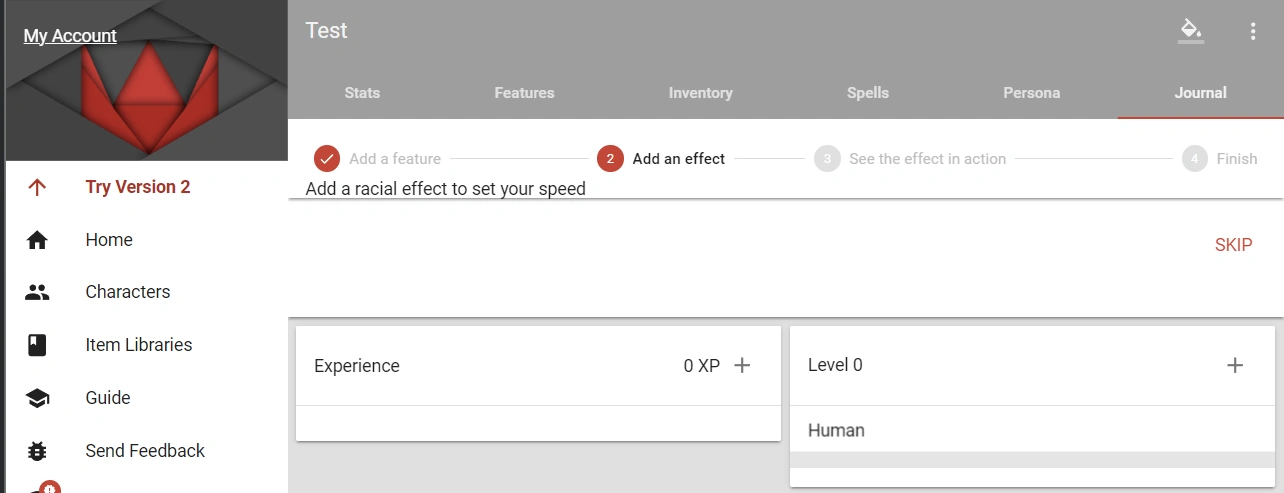Select the Human race entry
This screenshot has height=493, width=1284.
(837, 431)
